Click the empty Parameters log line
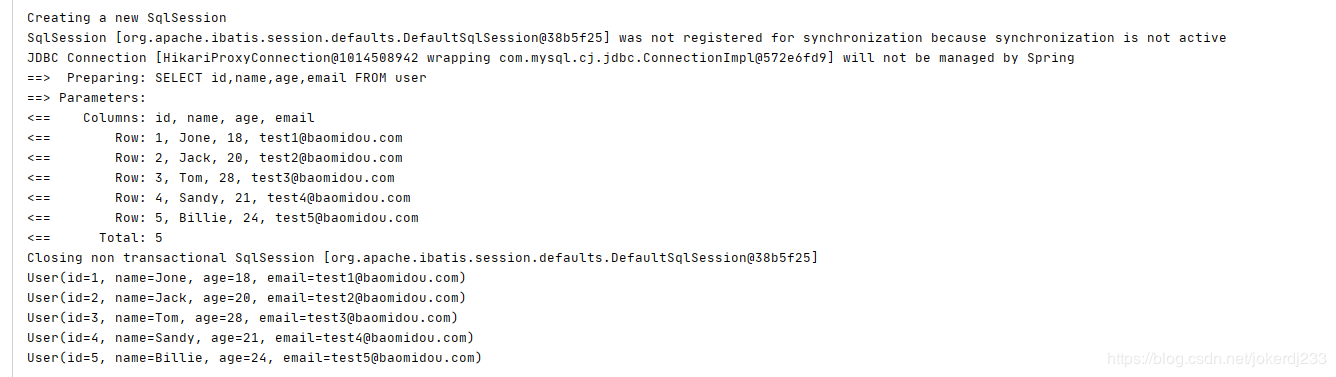 [87, 98]
